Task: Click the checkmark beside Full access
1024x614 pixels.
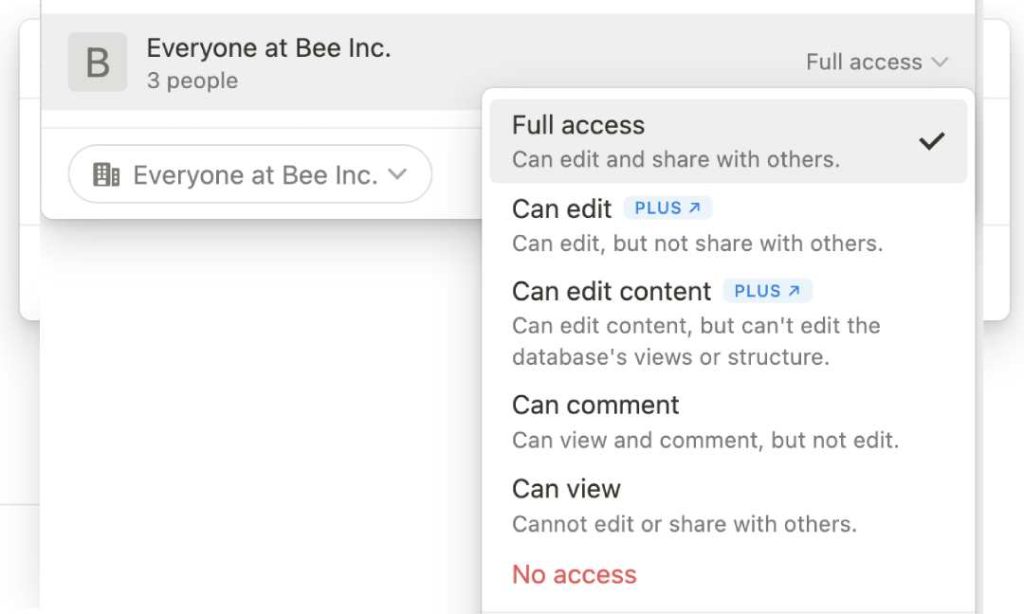Action: 932,140
